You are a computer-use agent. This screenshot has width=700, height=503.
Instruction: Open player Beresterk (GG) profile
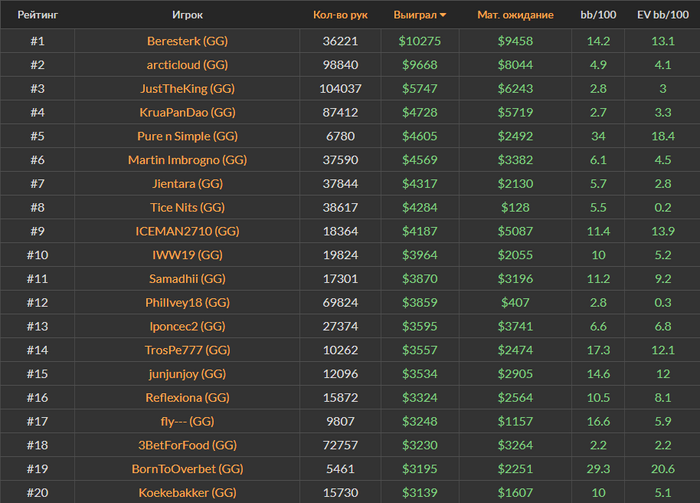click(189, 41)
